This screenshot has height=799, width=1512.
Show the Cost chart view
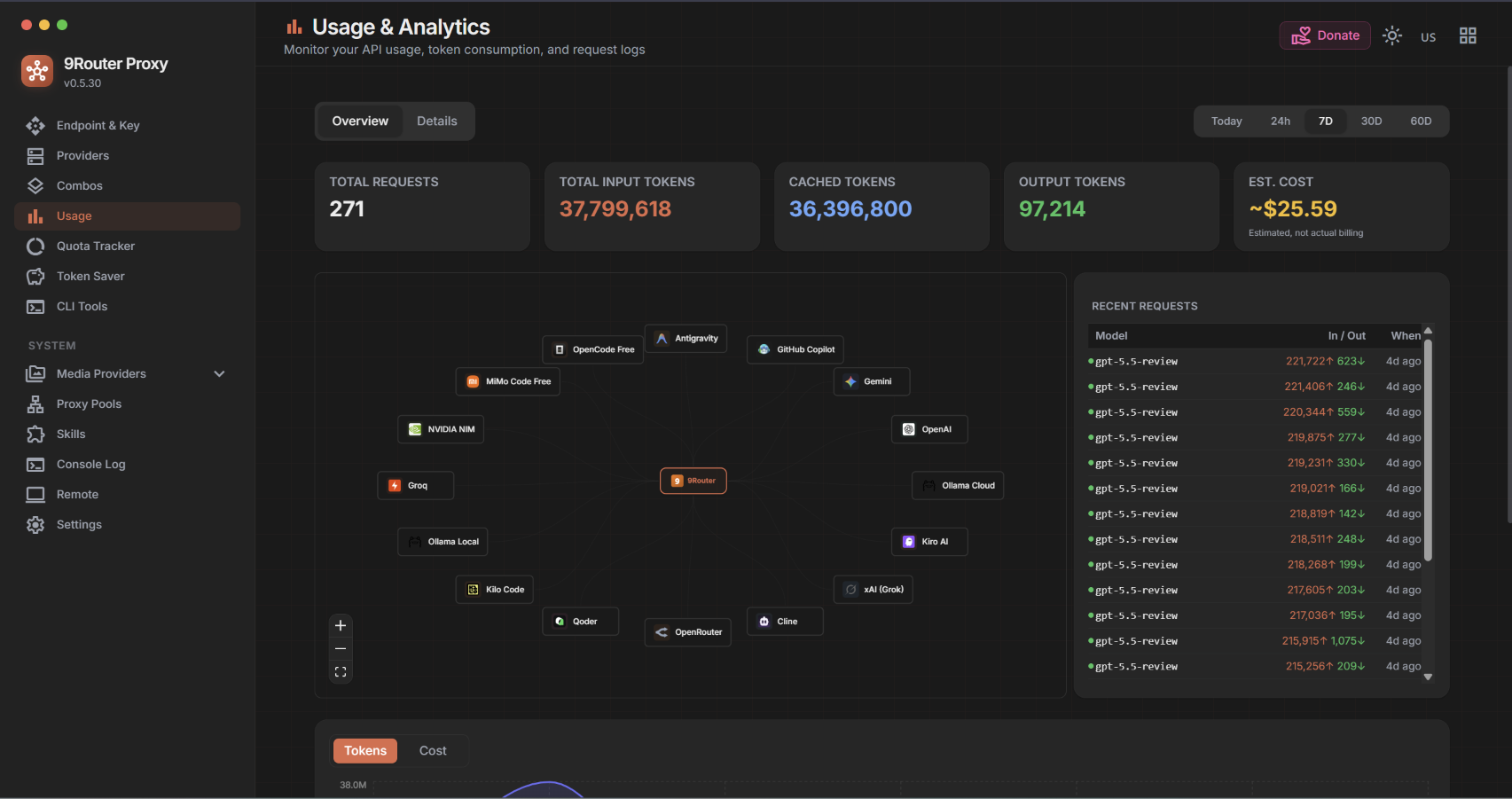coord(433,751)
